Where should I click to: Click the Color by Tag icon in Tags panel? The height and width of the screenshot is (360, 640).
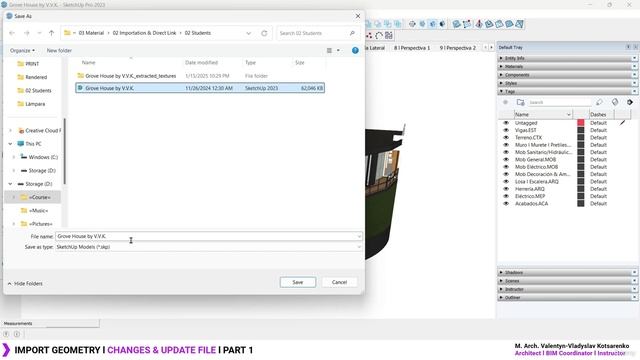tap(615, 102)
